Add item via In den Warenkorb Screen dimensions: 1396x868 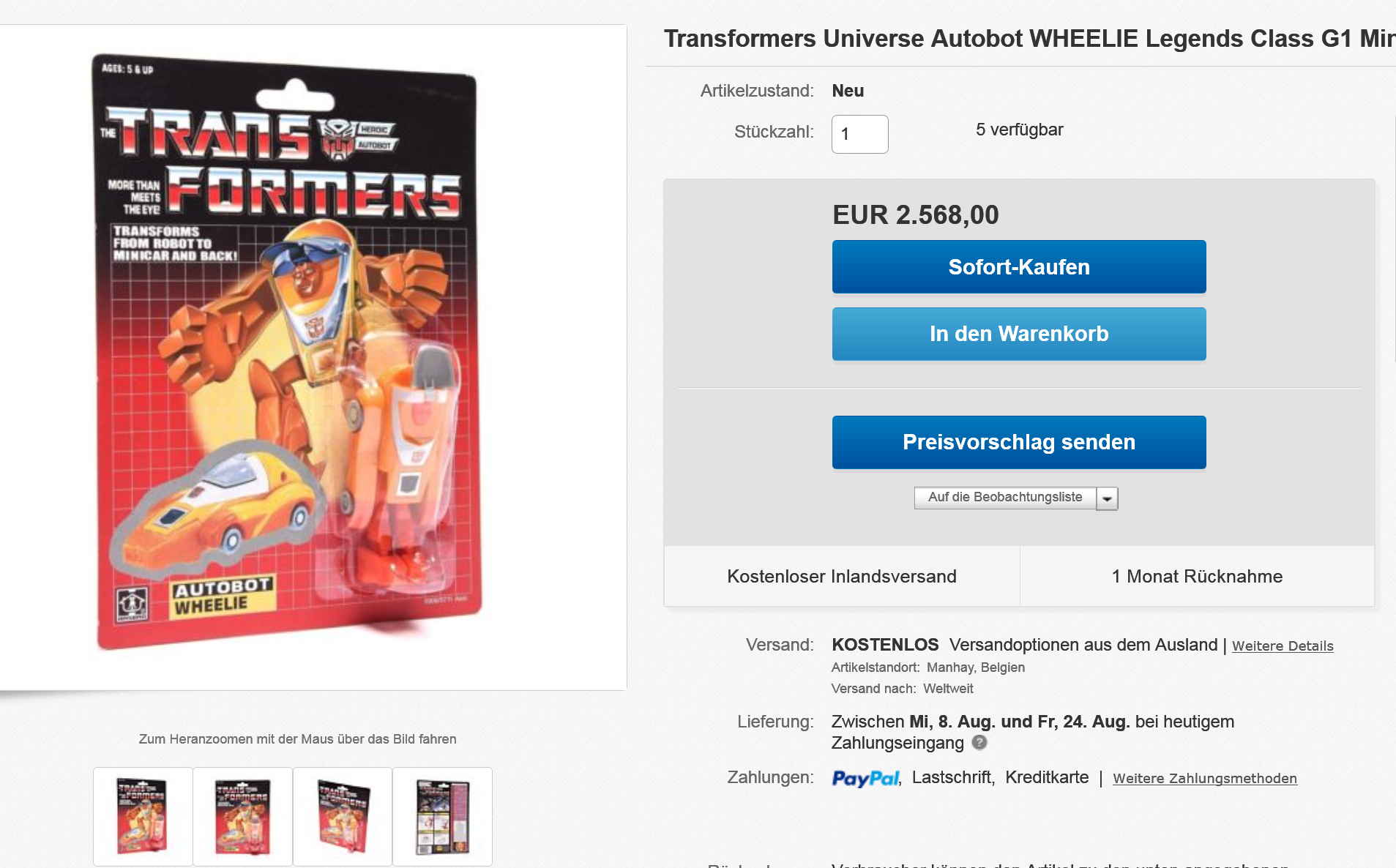tap(1018, 334)
